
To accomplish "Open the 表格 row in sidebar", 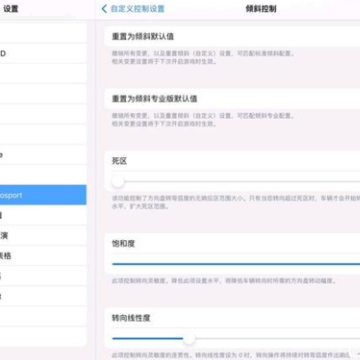I will click(x=43, y=256).
